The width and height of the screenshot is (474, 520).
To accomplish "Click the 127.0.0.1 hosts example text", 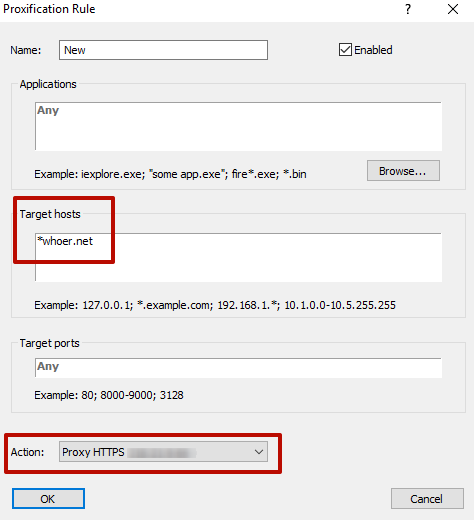I will click(x=108, y=305).
